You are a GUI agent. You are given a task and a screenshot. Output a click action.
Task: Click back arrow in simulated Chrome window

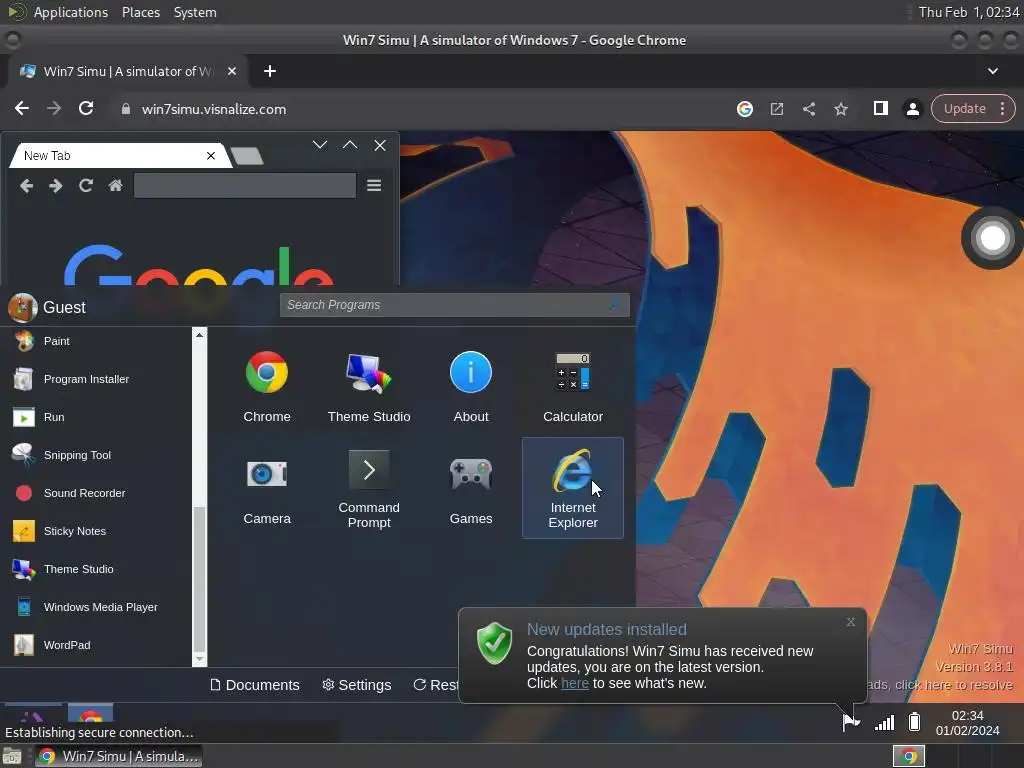26,186
